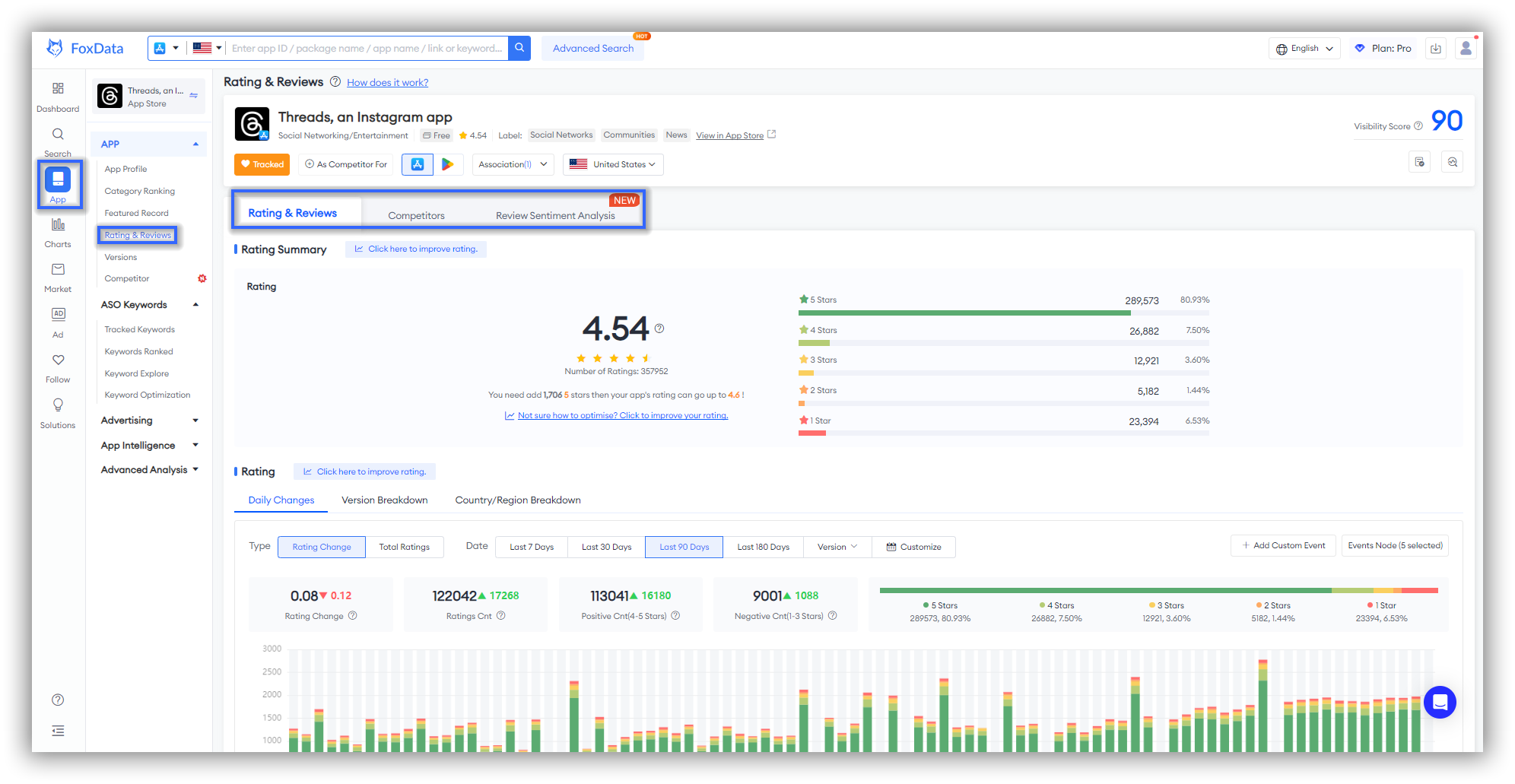Open the Solutions lightbulb icon
This screenshot has width=1515, height=784.
pyautogui.click(x=58, y=405)
